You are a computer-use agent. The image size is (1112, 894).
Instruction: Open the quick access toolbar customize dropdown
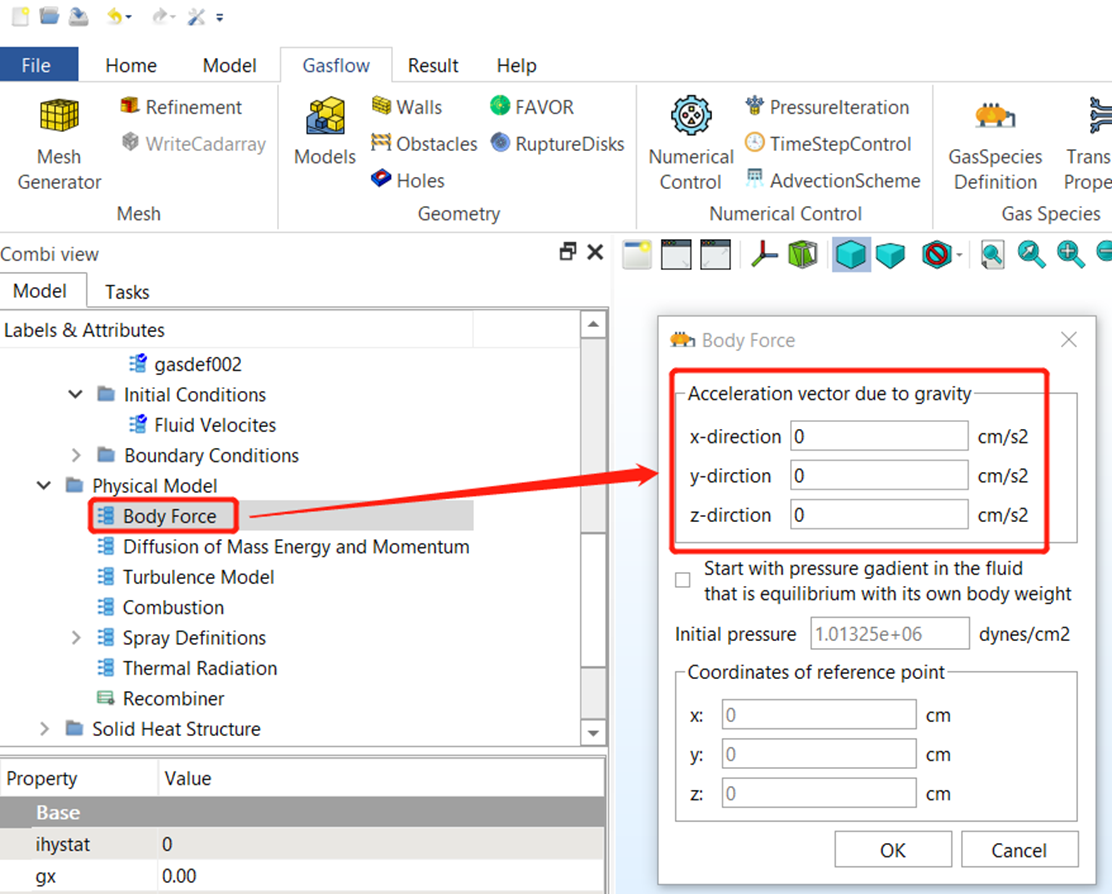point(220,18)
